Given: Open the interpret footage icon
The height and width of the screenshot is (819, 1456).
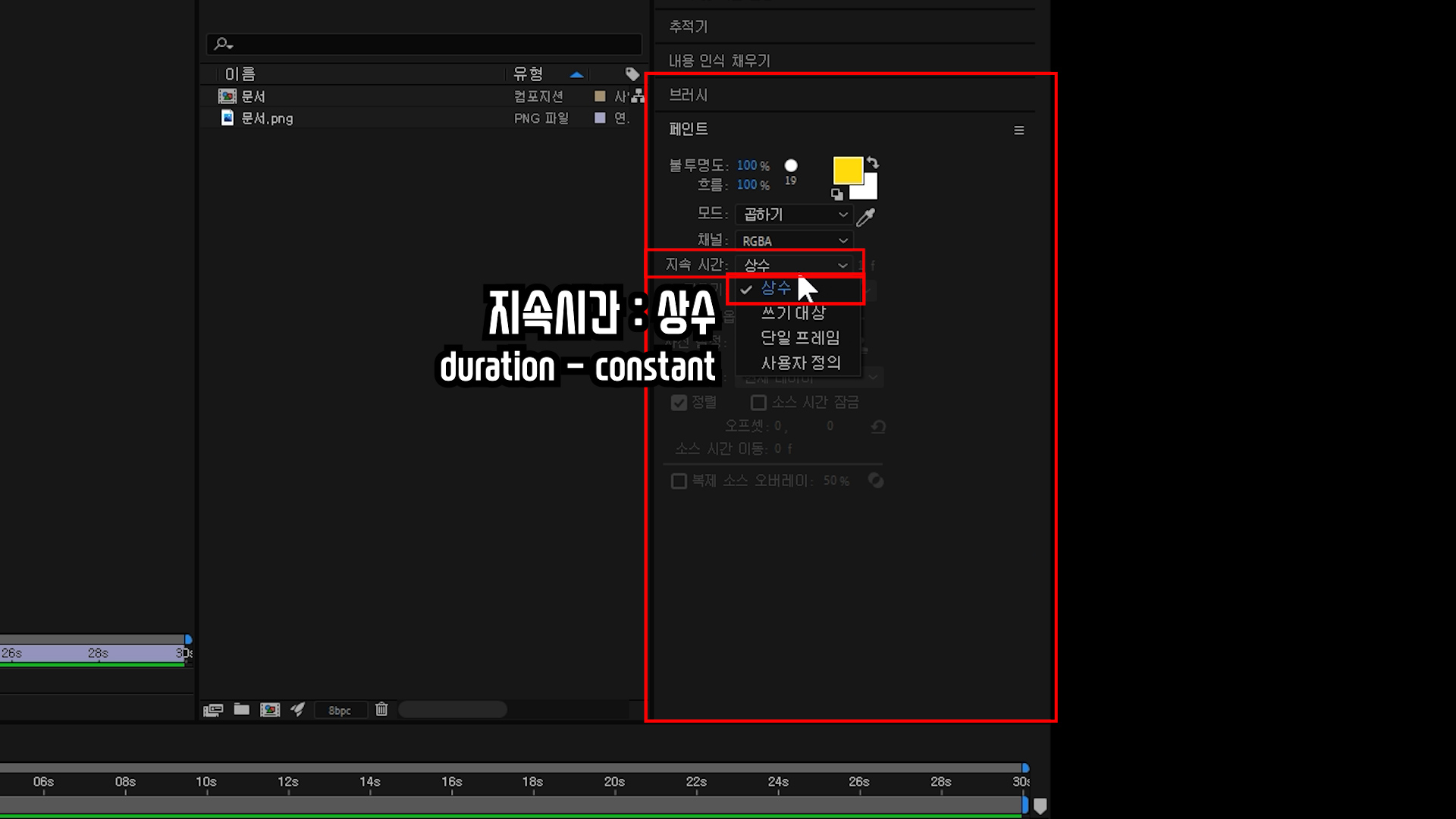Looking at the screenshot, I should point(213,710).
